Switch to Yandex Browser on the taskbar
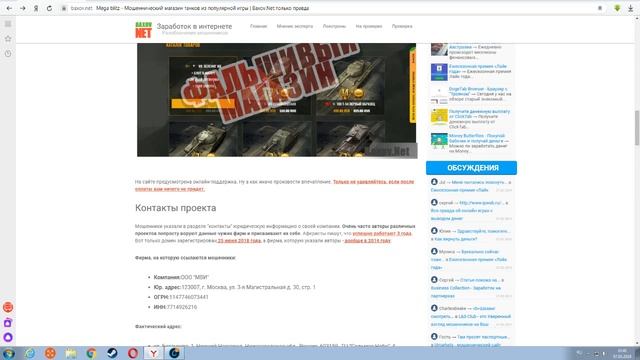Viewport: 640px width, 360px height. (x=153, y=353)
